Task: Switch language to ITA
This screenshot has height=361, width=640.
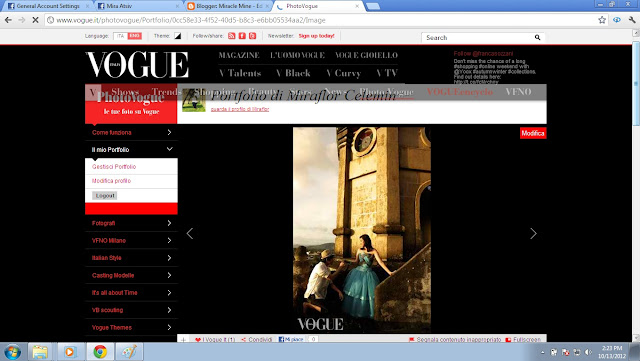Action: pos(120,36)
